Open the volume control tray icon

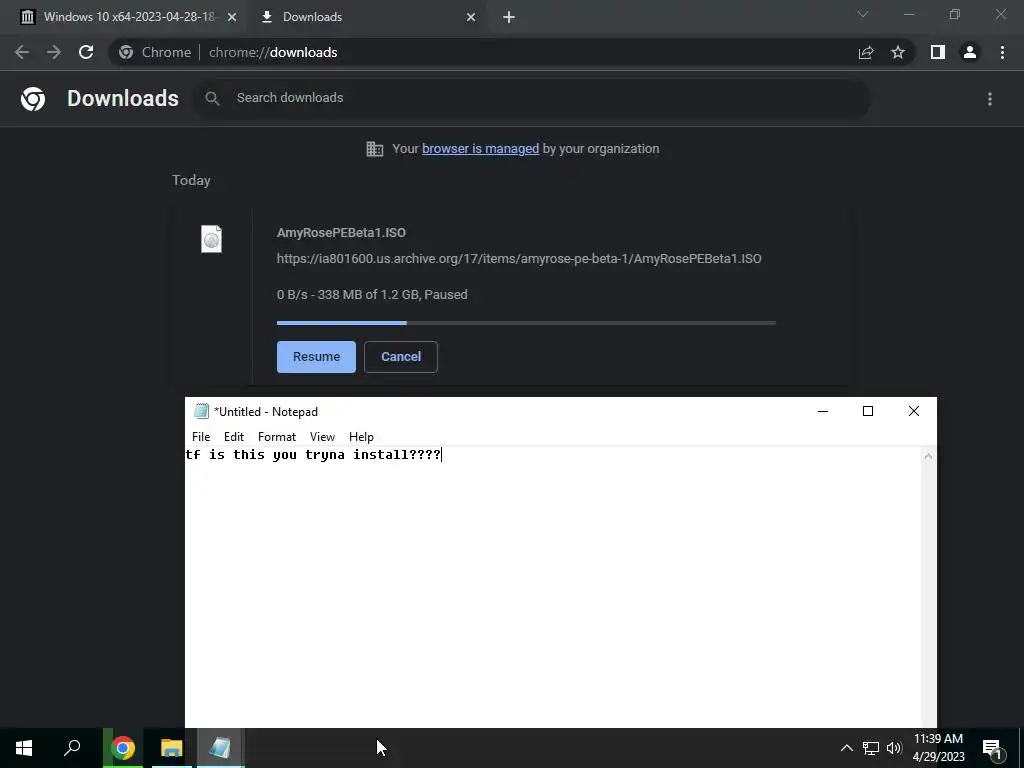point(894,748)
